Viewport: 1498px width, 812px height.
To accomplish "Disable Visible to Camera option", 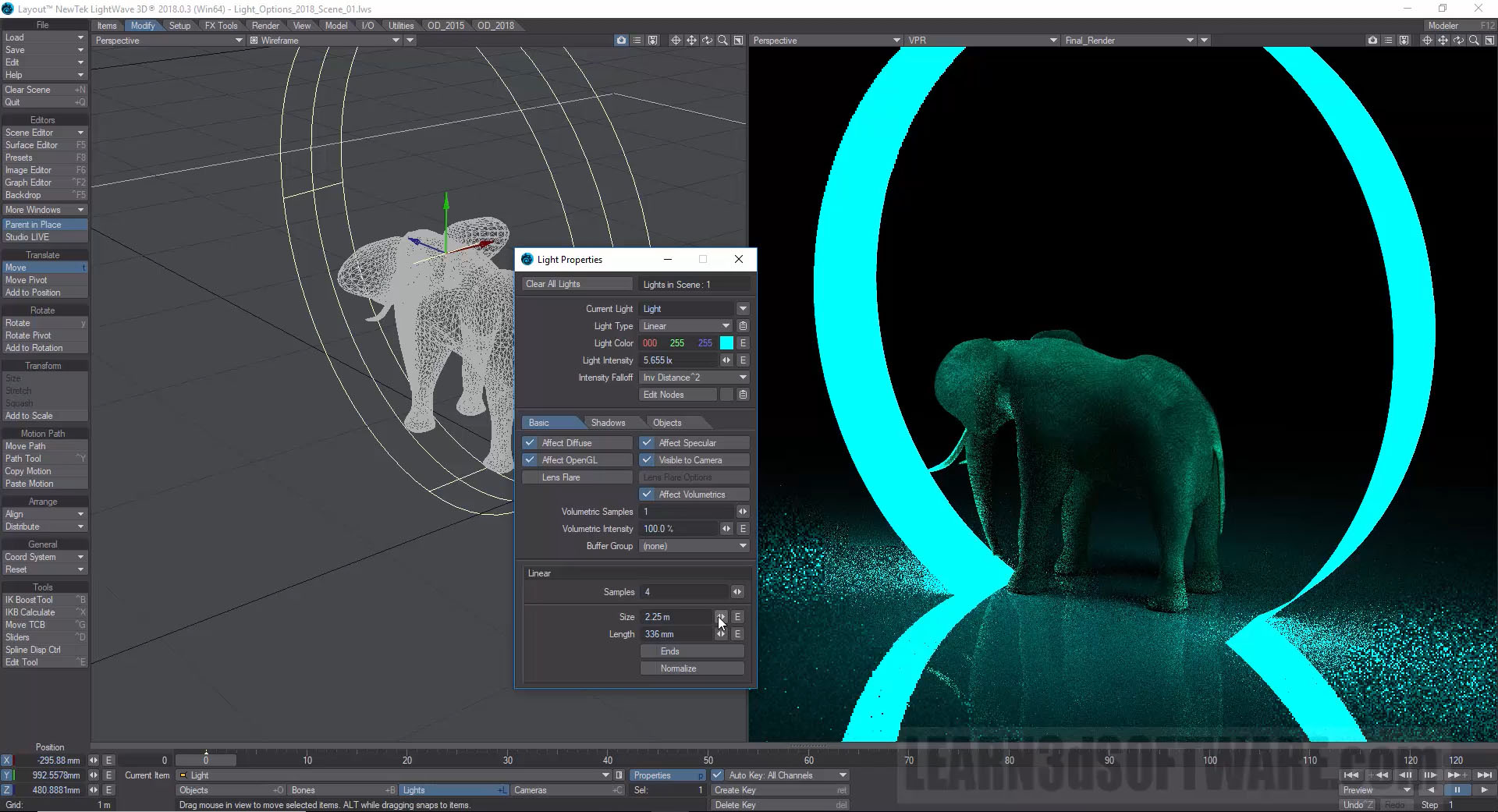I will click(x=648, y=460).
